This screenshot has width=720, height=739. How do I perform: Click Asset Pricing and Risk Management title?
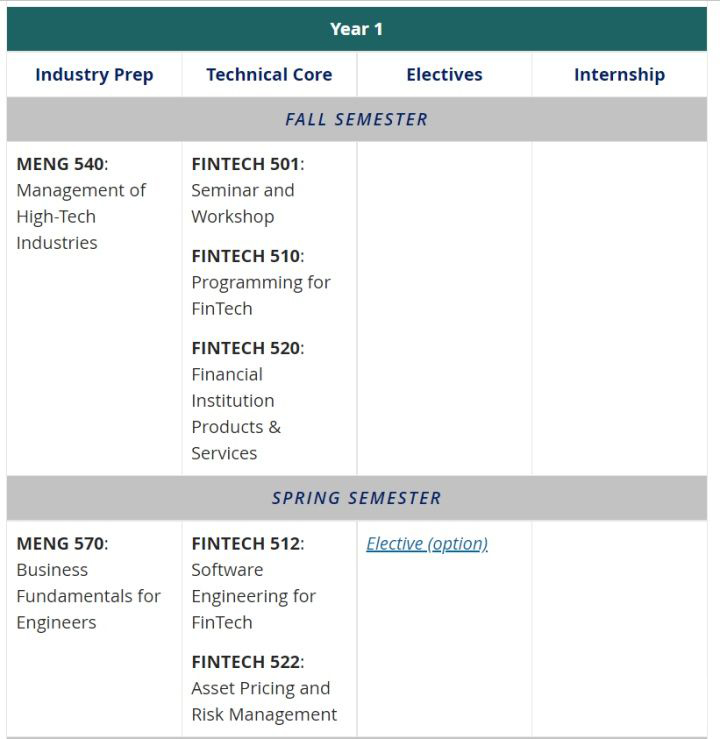point(263,701)
